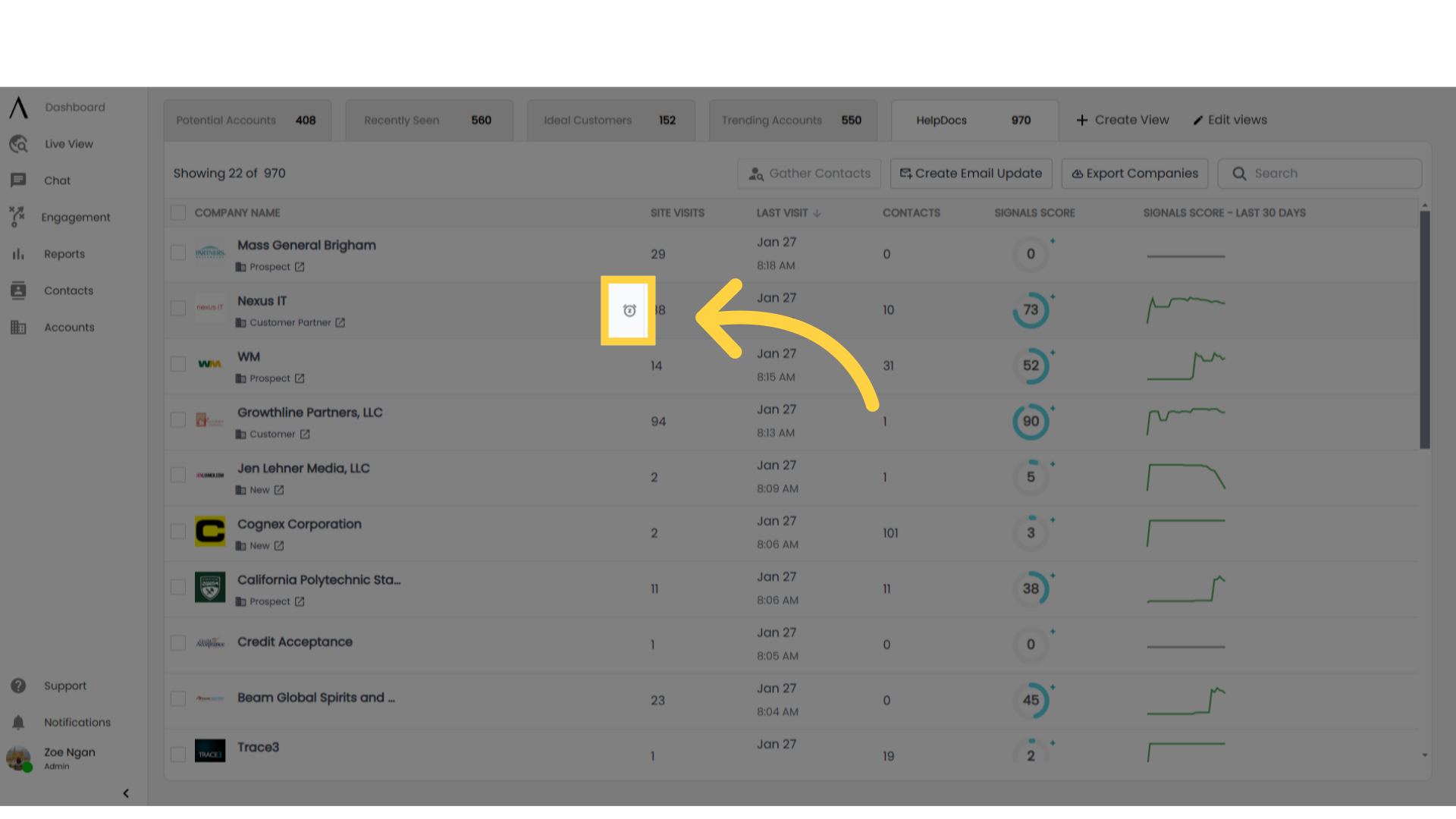Expand the Edit Views options
The height and width of the screenshot is (819, 1456).
click(1229, 120)
